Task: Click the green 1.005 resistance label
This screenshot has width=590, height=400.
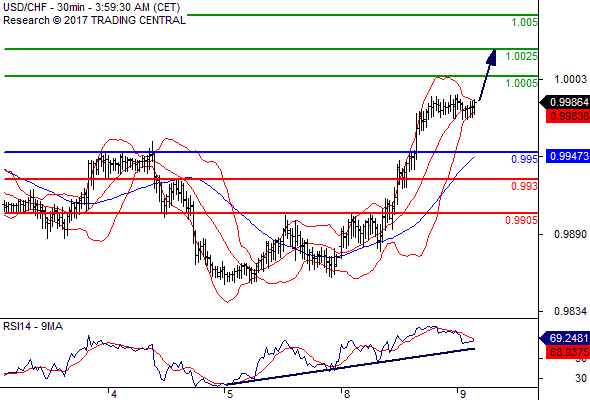Action: point(524,22)
